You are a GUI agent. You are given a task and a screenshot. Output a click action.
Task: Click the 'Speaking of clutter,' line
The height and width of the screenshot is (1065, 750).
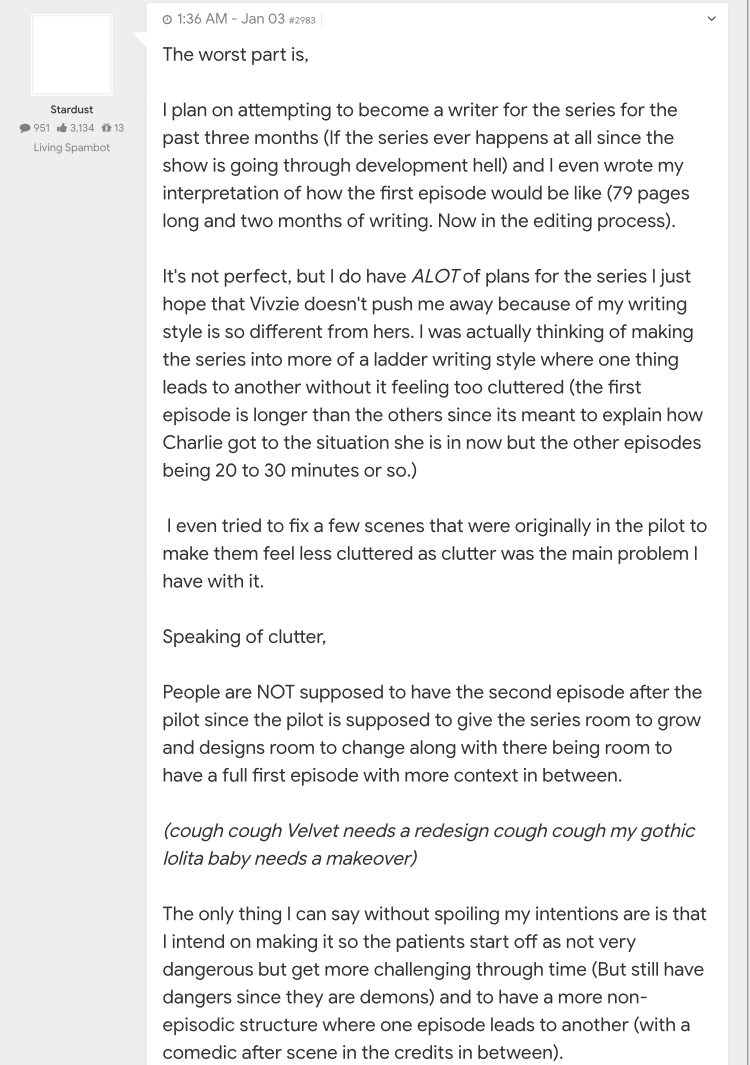[244, 636]
